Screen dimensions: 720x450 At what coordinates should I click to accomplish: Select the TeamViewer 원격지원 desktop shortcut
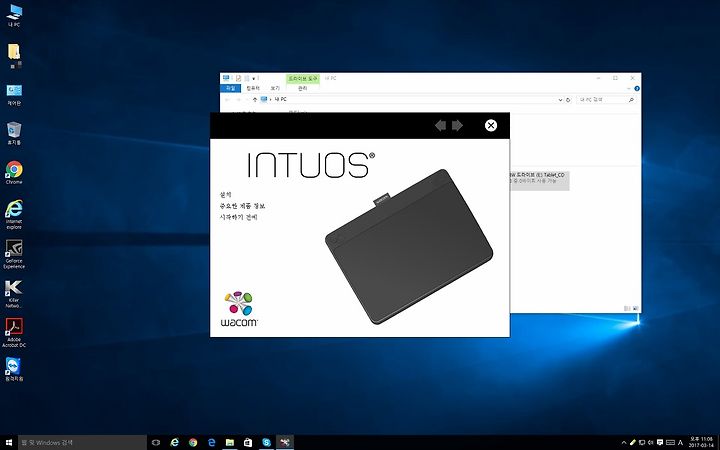click(14, 369)
